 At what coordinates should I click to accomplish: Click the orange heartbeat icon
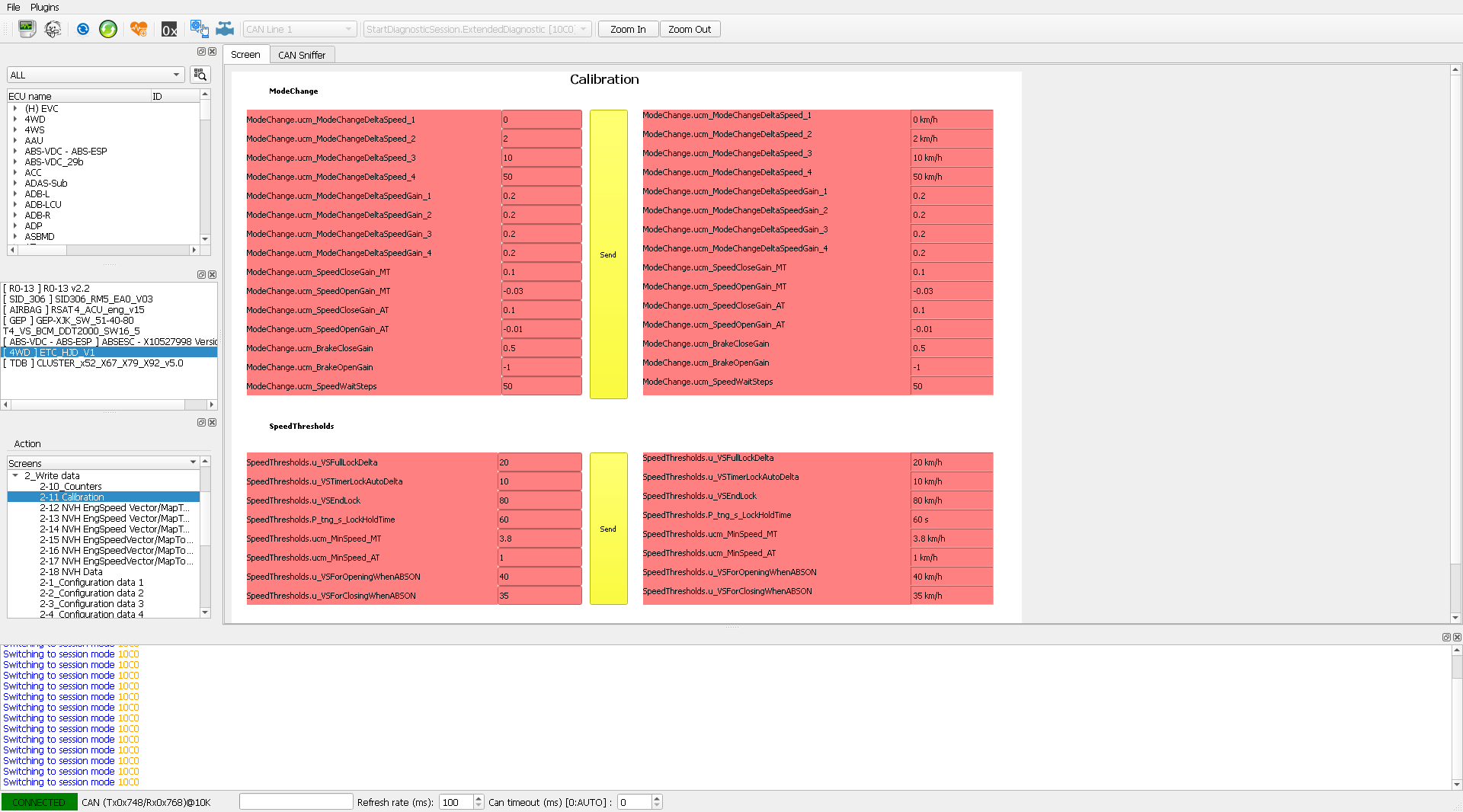pyautogui.click(x=138, y=29)
